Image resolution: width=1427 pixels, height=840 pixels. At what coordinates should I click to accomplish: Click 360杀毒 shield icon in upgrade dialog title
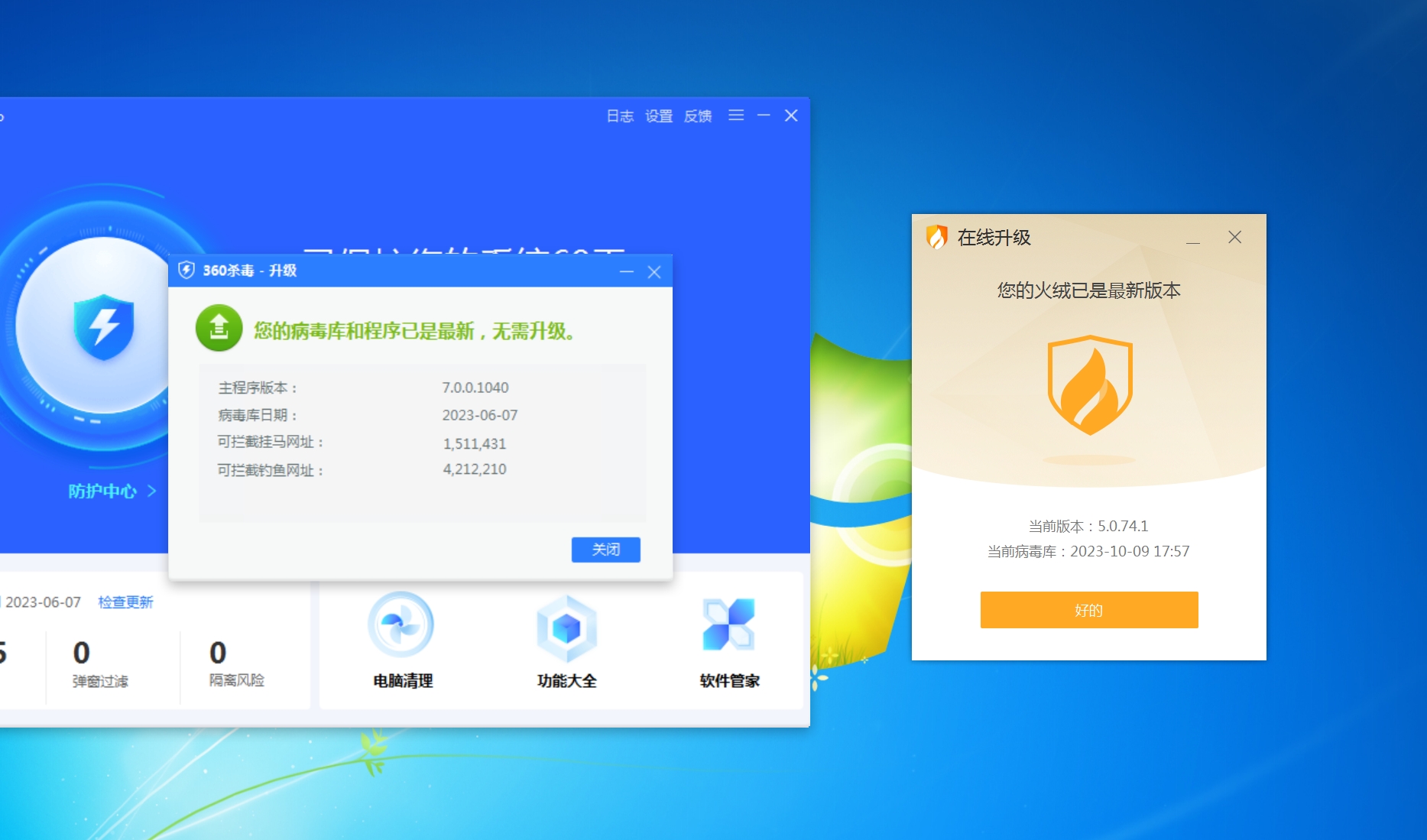click(x=186, y=270)
